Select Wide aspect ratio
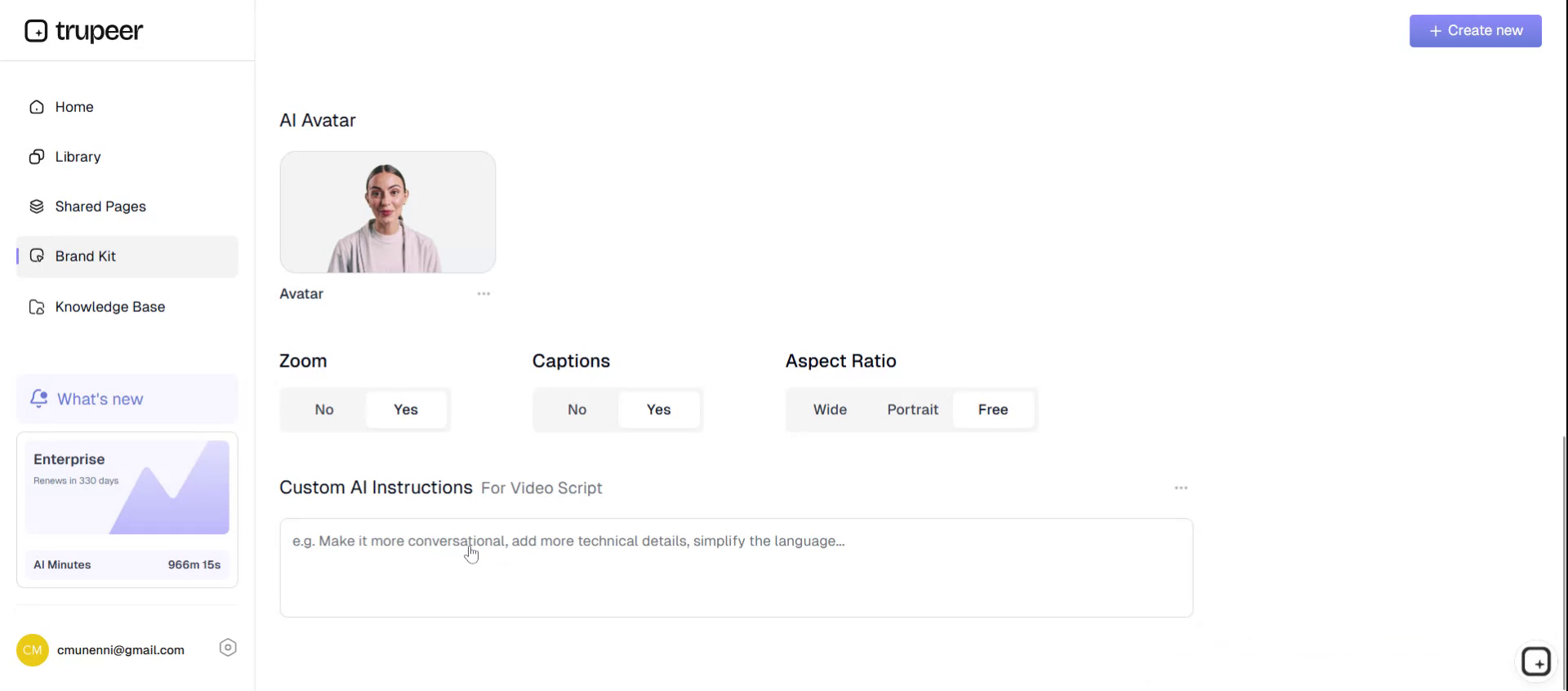 click(x=830, y=410)
